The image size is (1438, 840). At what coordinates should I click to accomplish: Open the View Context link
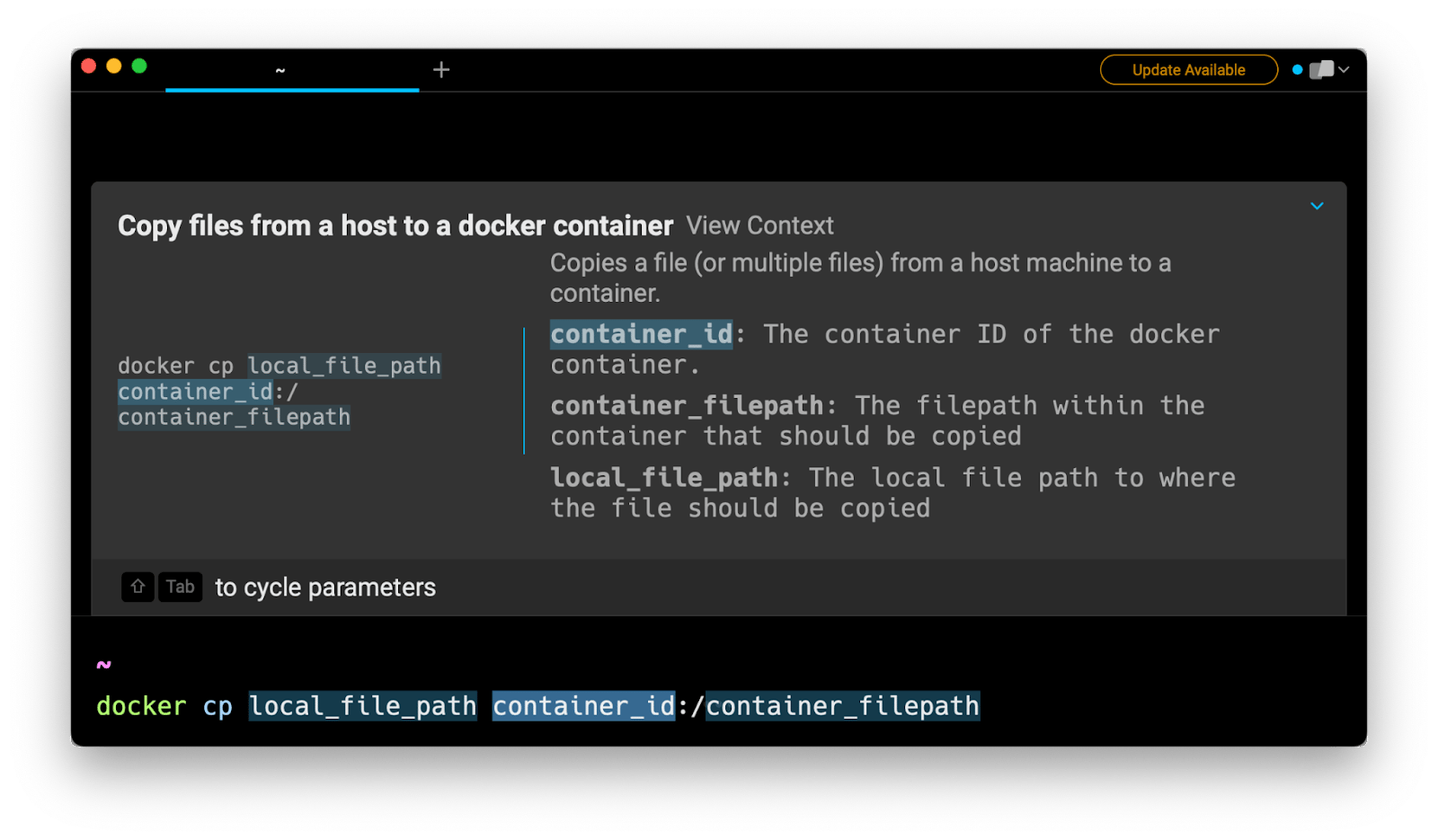(759, 225)
